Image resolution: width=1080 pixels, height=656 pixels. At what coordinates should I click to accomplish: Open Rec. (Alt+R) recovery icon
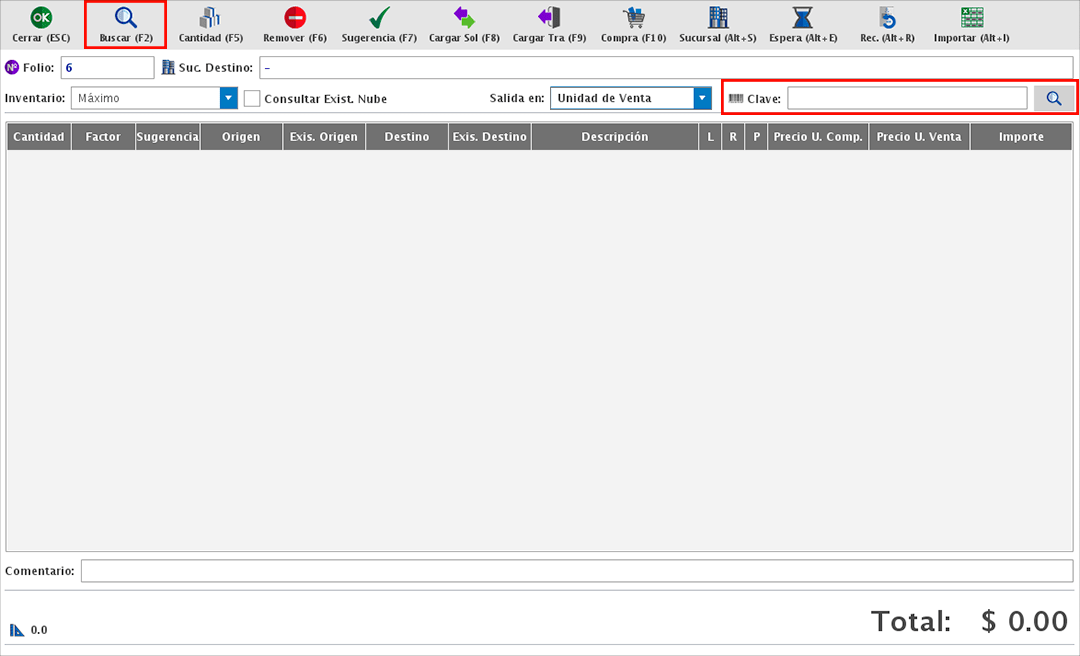[x=887, y=17]
